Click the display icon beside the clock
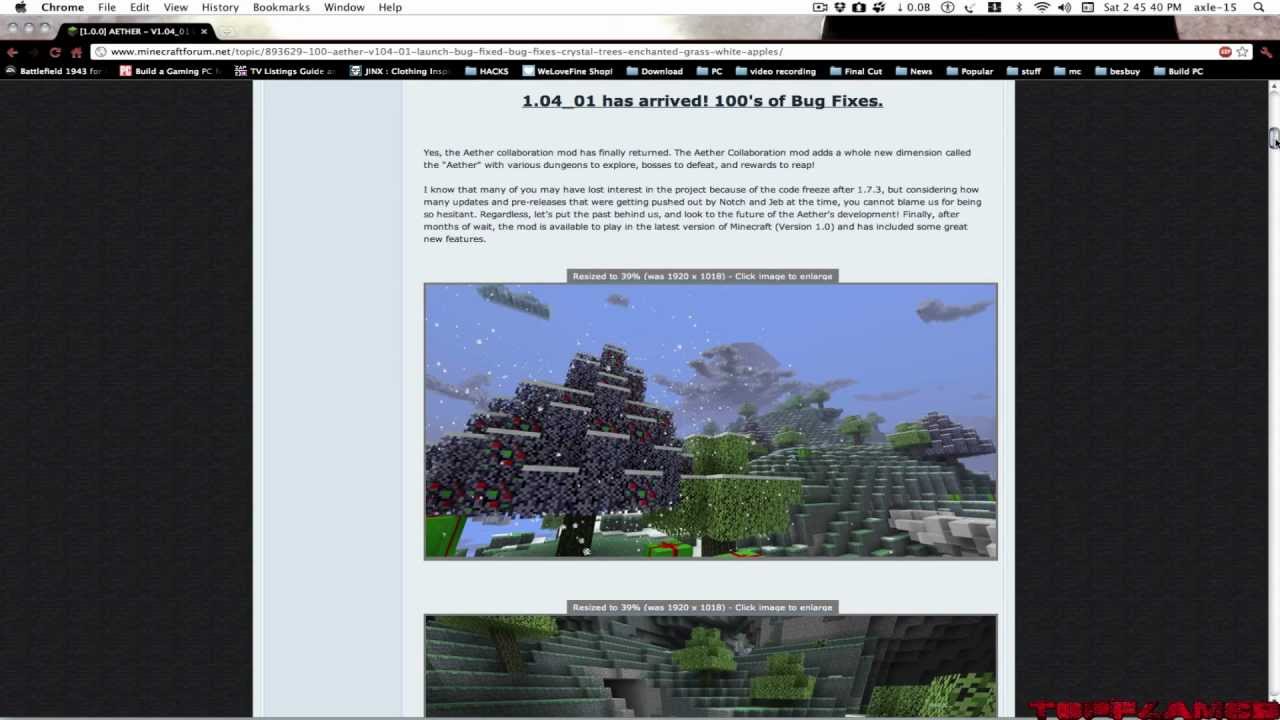The image size is (1280, 720). click(x=1087, y=7)
